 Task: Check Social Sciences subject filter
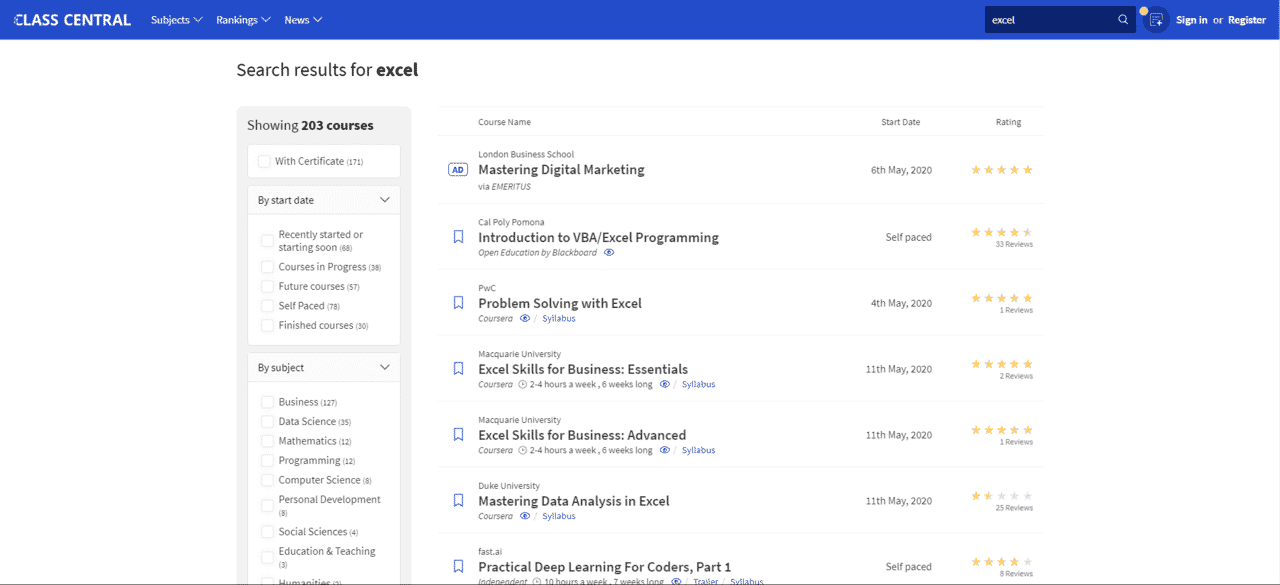point(267,532)
